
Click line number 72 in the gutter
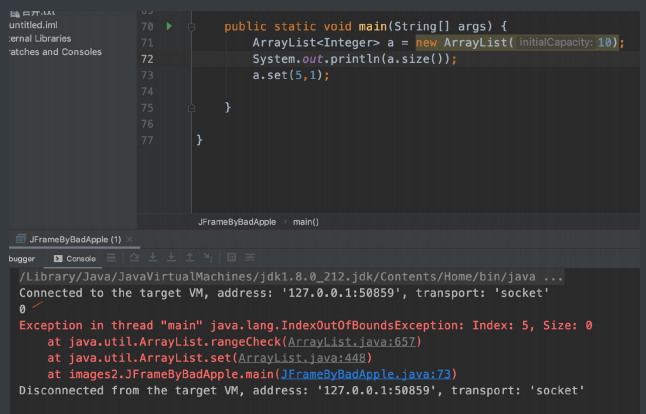pyautogui.click(x=147, y=59)
